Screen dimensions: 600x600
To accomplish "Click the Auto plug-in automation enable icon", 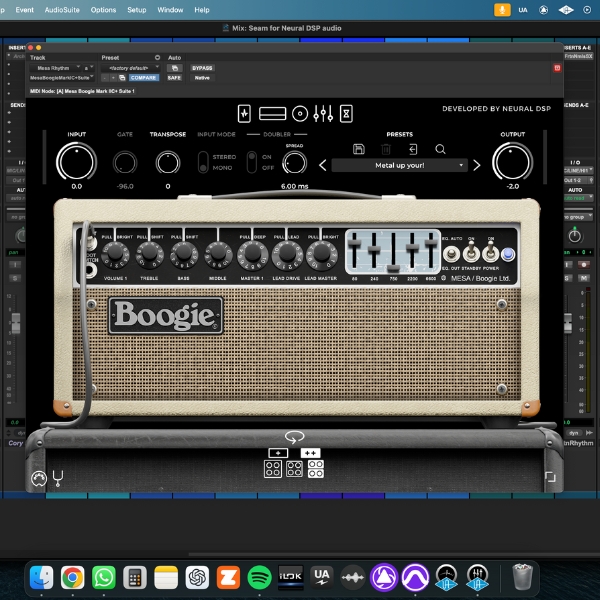I will click(174, 68).
